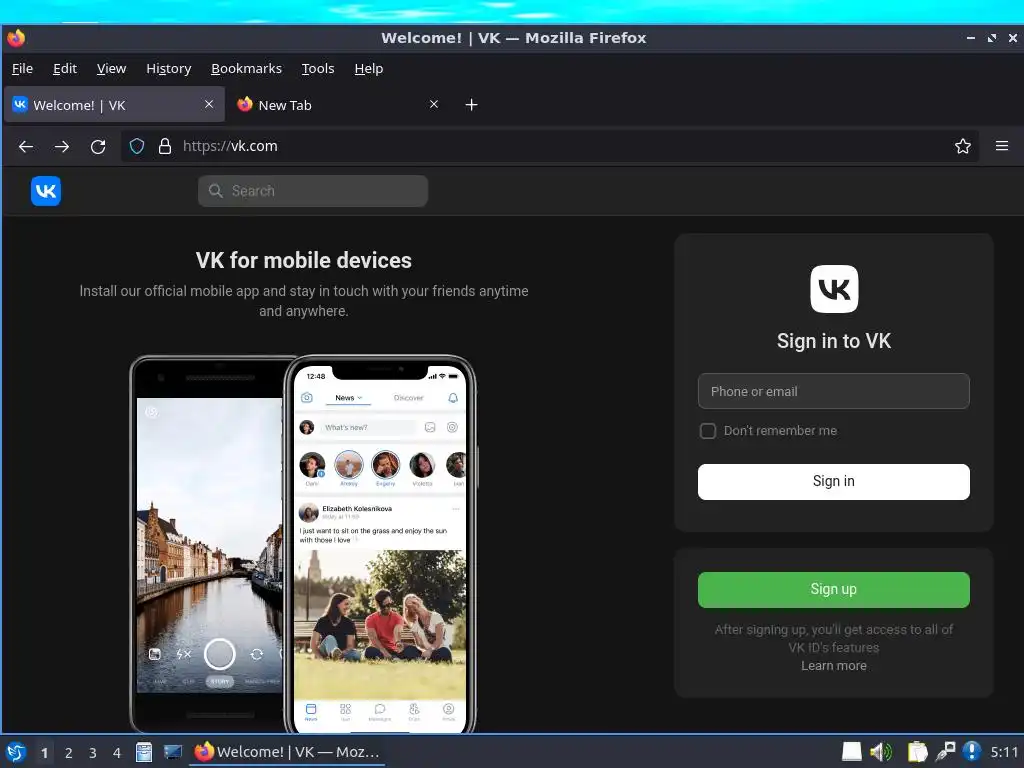Open the clipboard tray icon
Viewport: 1024px width, 768px height.
pos(917,752)
